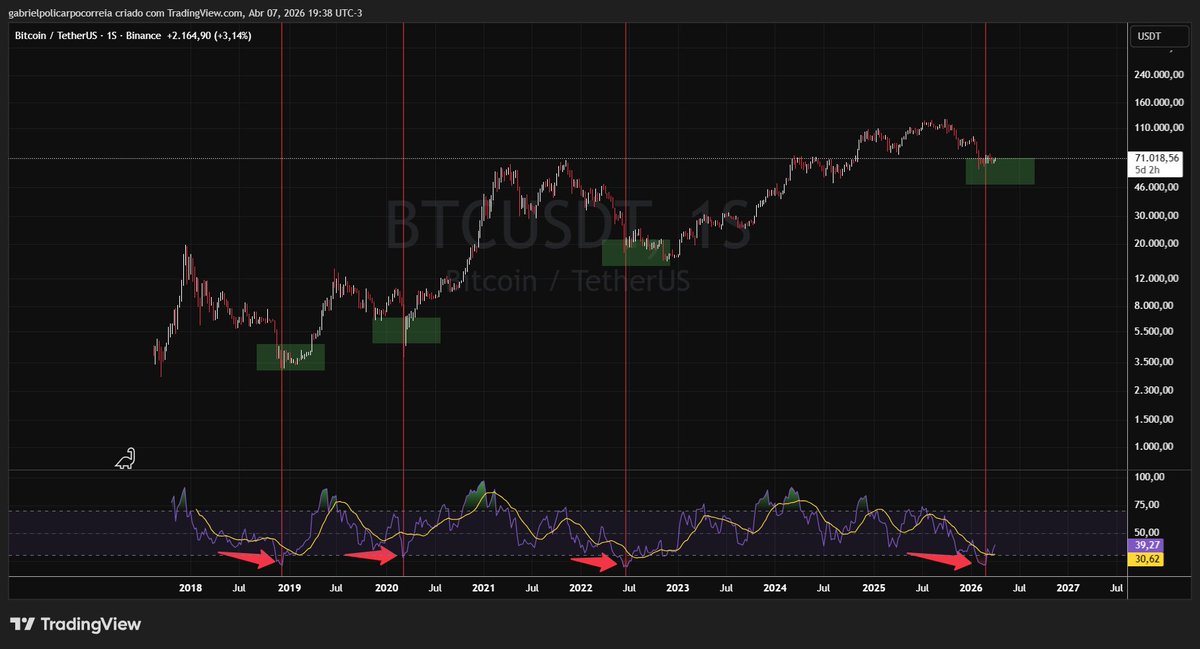Click the RSI 50,00 scale label
Viewport: 1200px width, 649px height.
coord(1147,533)
